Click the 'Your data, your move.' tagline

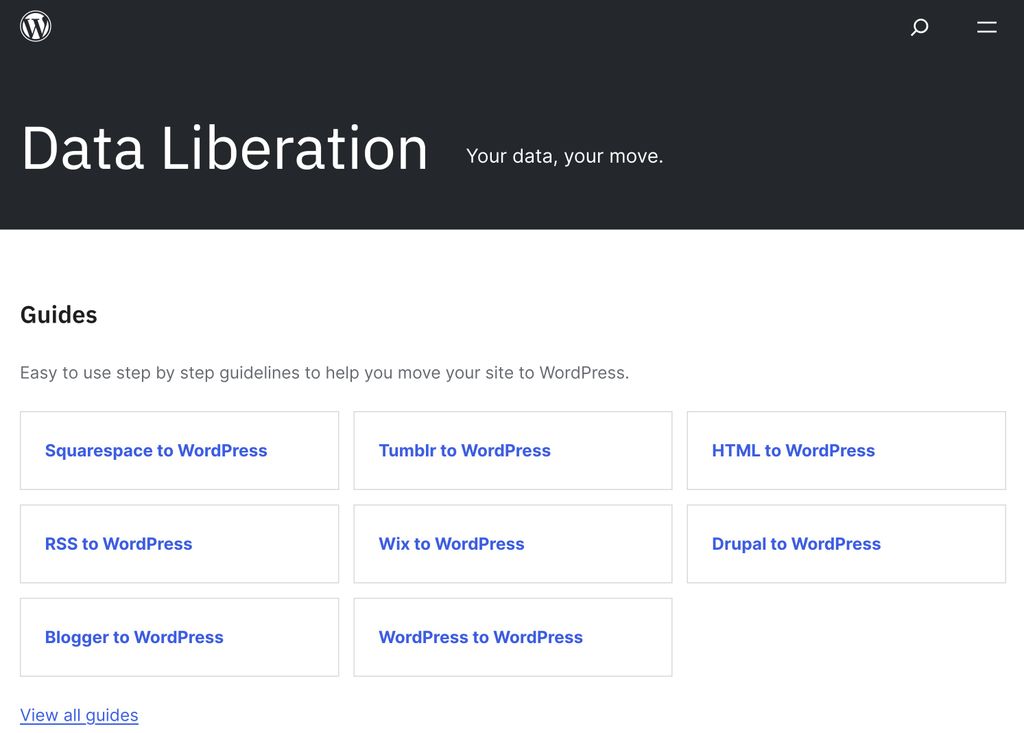coord(564,156)
